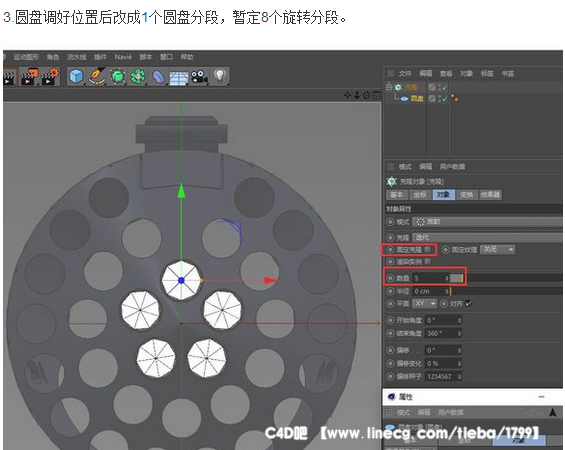This screenshot has width=565, height=450.
Task: Open the Plugins (插件) menu
Action: (x=100, y=57)
